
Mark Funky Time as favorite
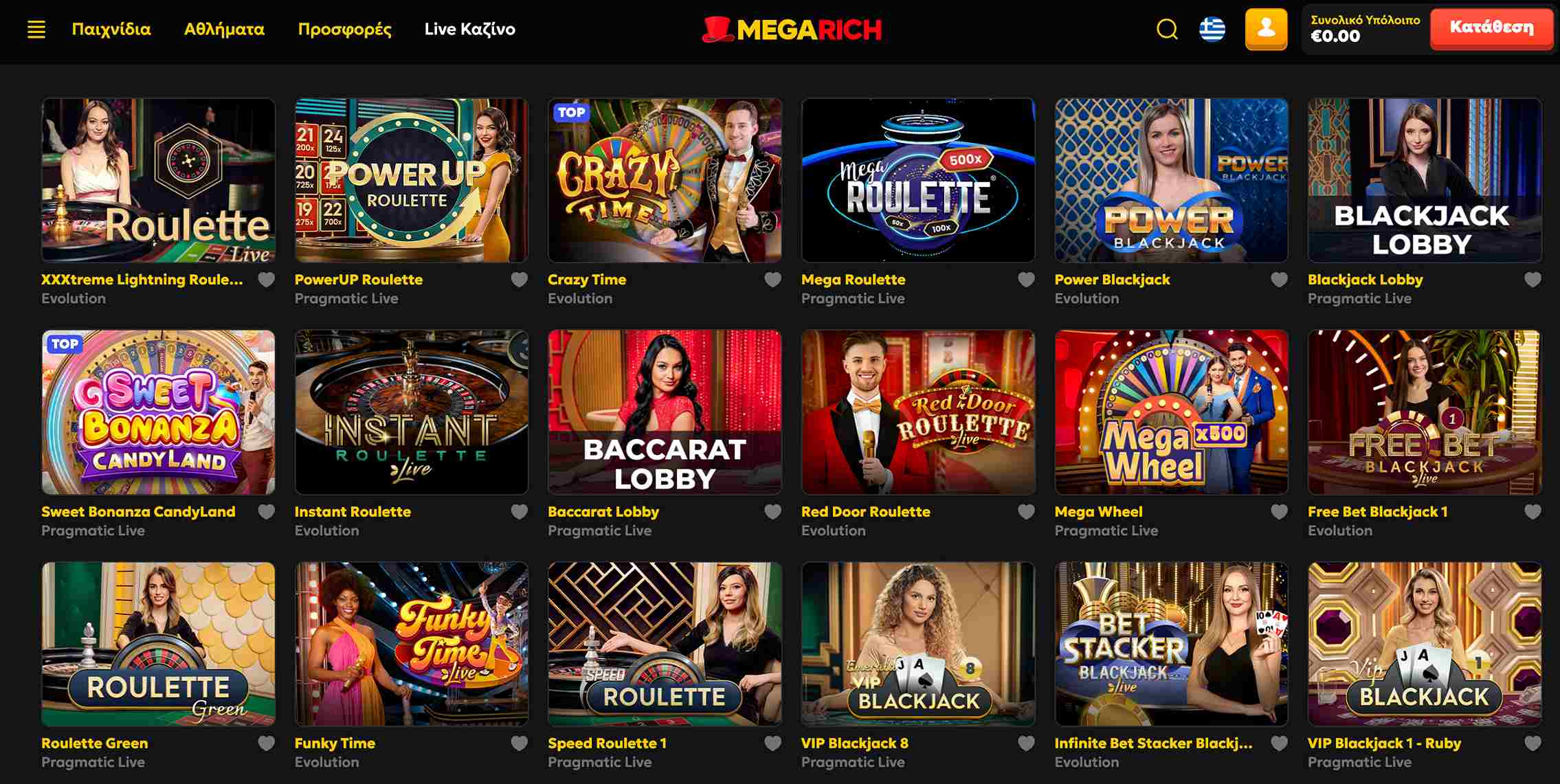tap(520, 743)
